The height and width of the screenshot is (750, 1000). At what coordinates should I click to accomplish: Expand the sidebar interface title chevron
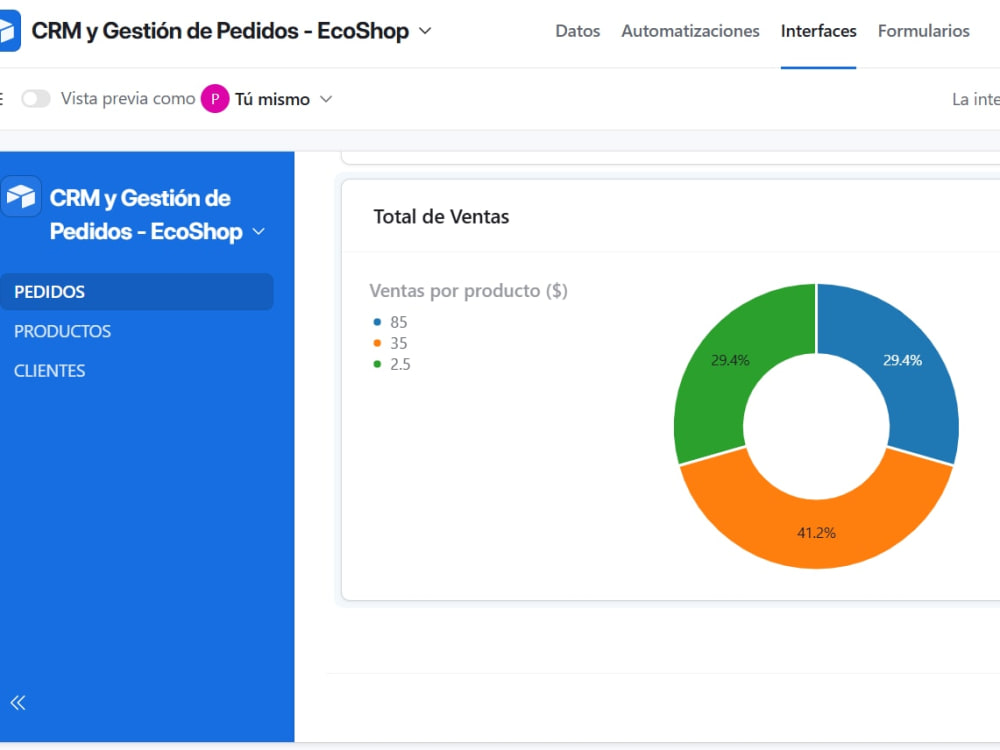click(259, 232)
